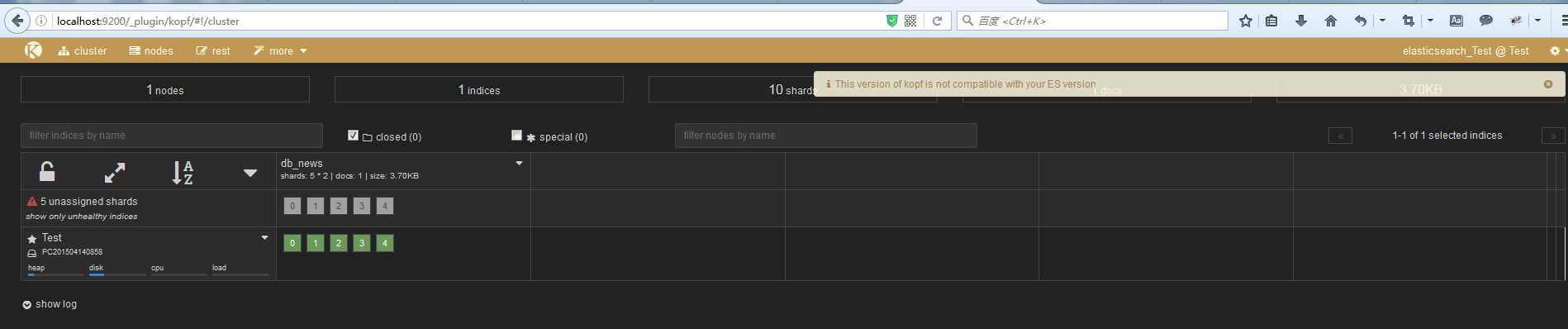Click the green shield security icon
Screen dimensions: 1568x329
click(892, 21)
